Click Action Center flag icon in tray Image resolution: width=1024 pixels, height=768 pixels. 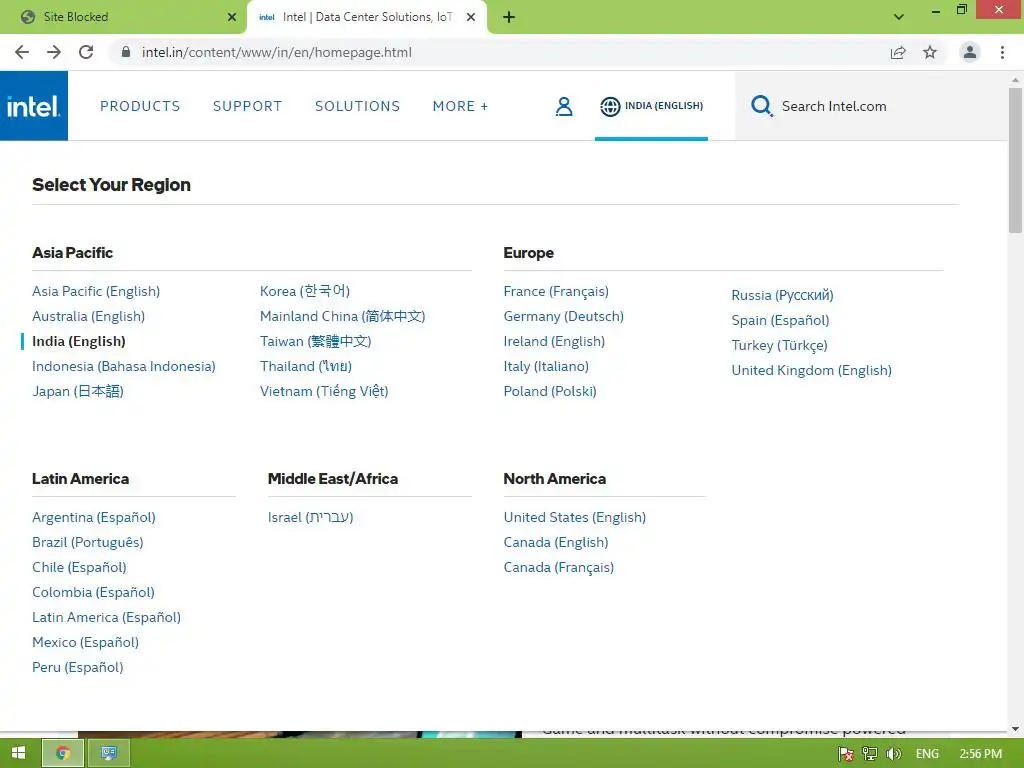(846, 754)
